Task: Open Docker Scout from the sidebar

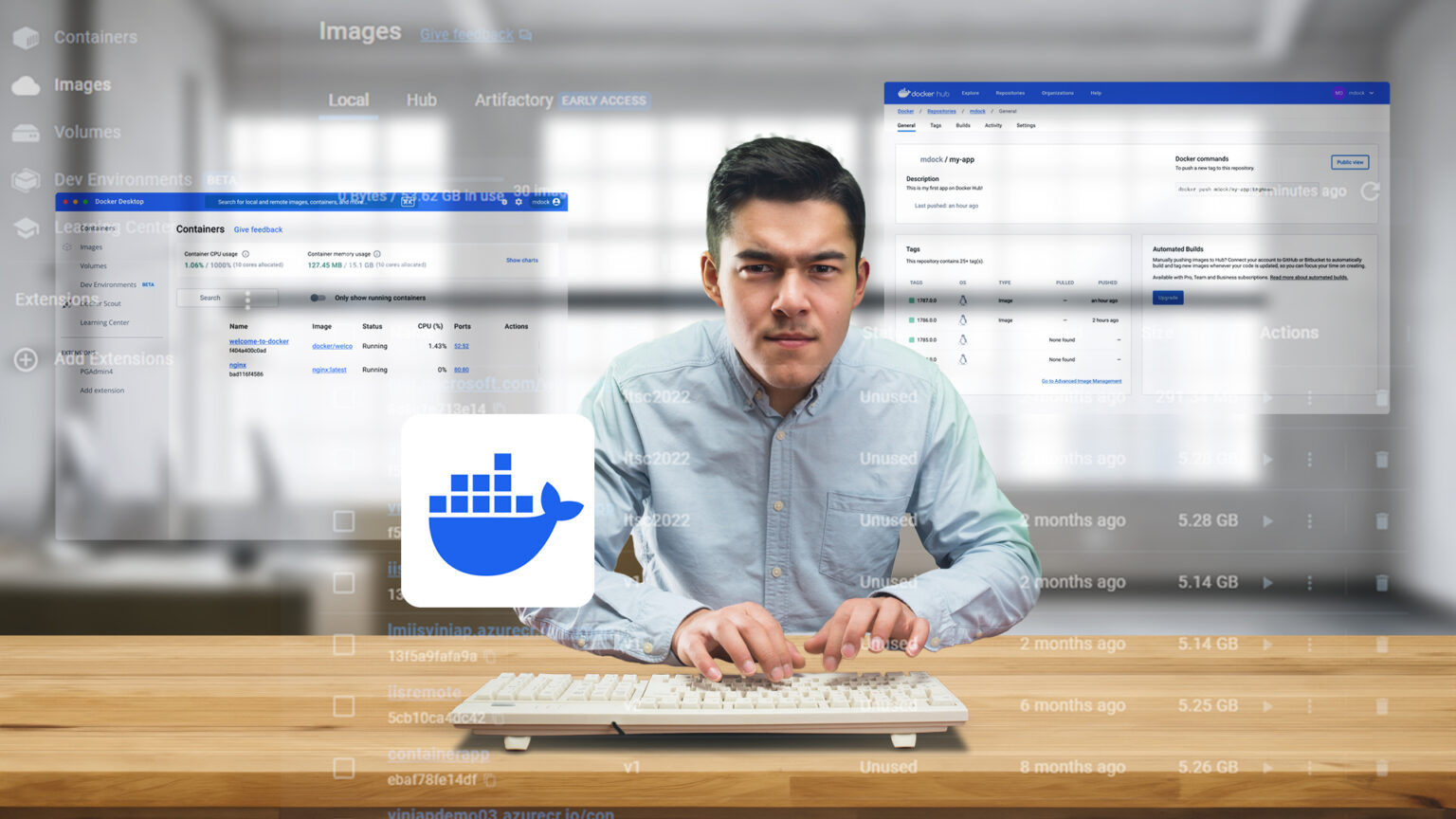Action: click(x=102, y=303)
